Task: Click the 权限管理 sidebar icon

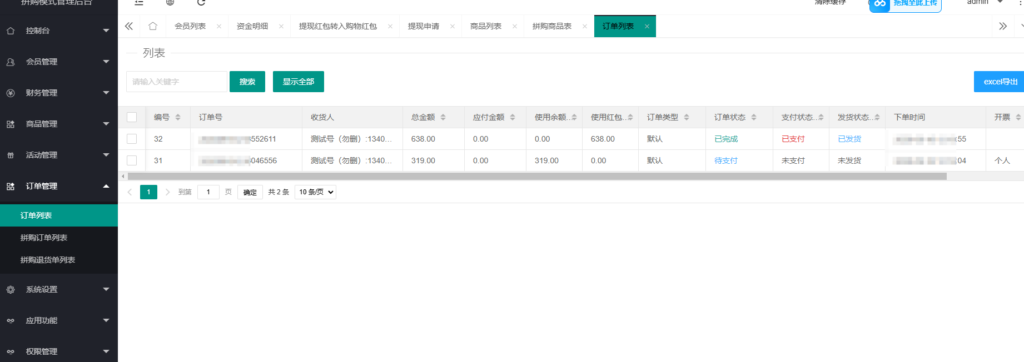Action: [10, 352]
